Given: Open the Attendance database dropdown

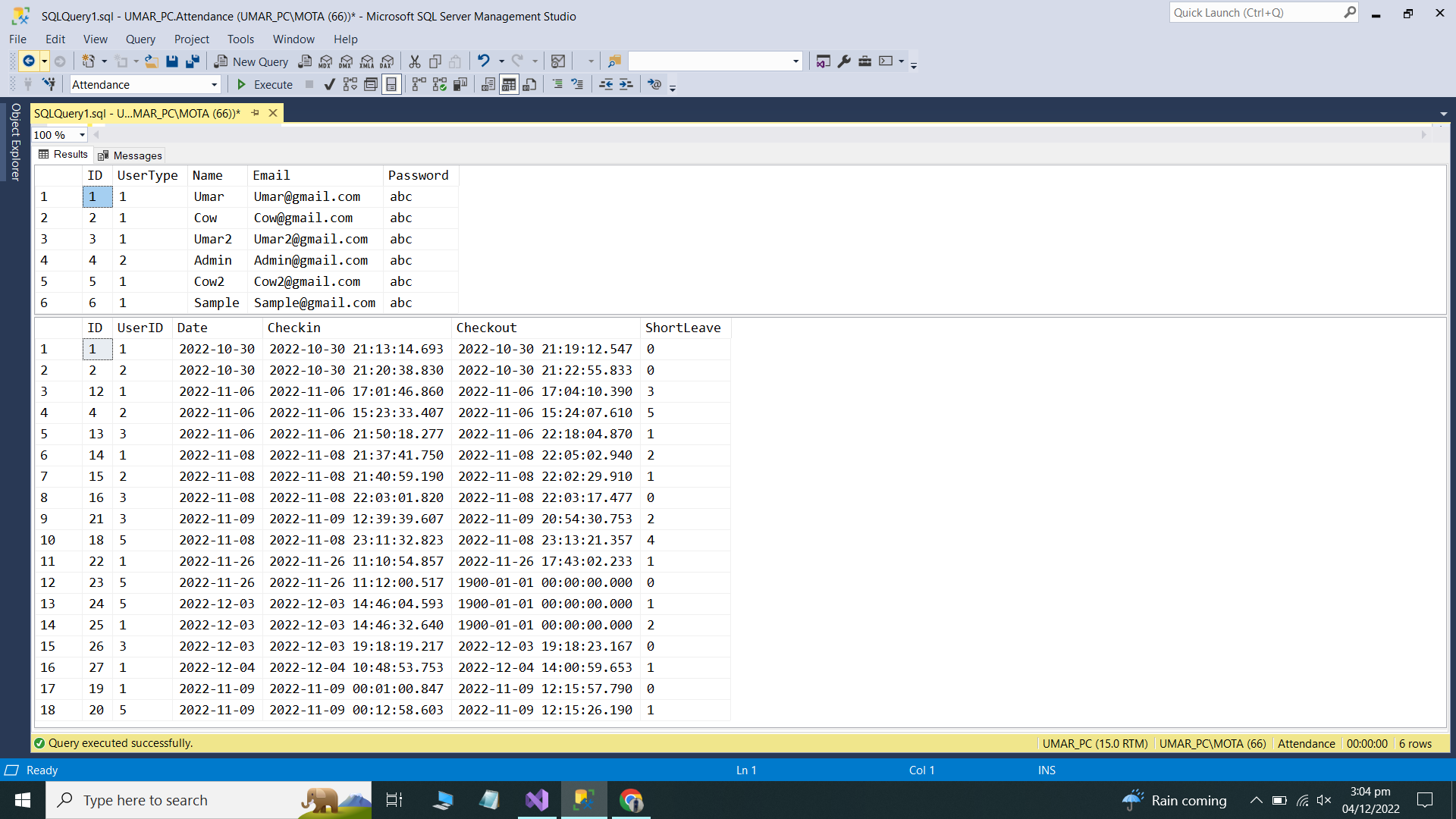Looking at the screenshot, I should point(215,84).
